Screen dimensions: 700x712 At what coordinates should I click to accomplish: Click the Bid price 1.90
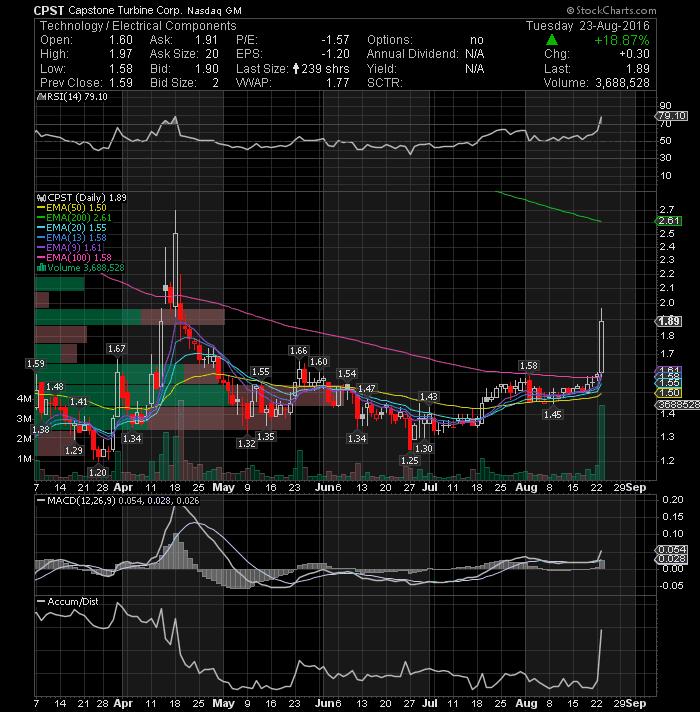click(207, 69)
